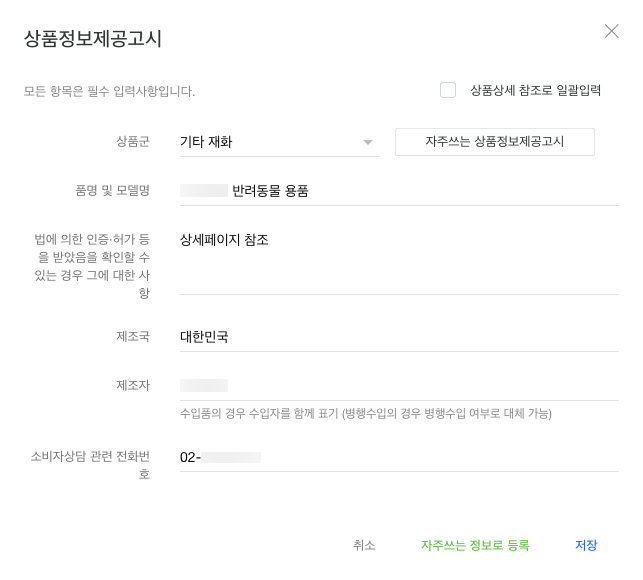643x580 pixels.
Task: Select the 제조국 field containing 대한민국
Action: tap(398, 337)
